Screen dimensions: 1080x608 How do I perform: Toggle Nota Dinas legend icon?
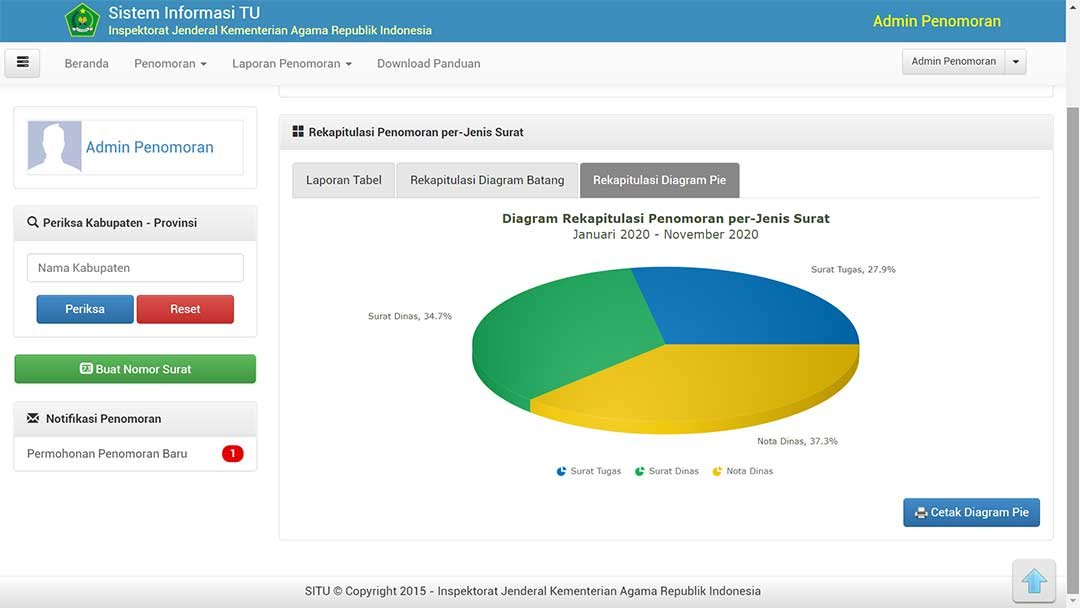tap(717, 471)
